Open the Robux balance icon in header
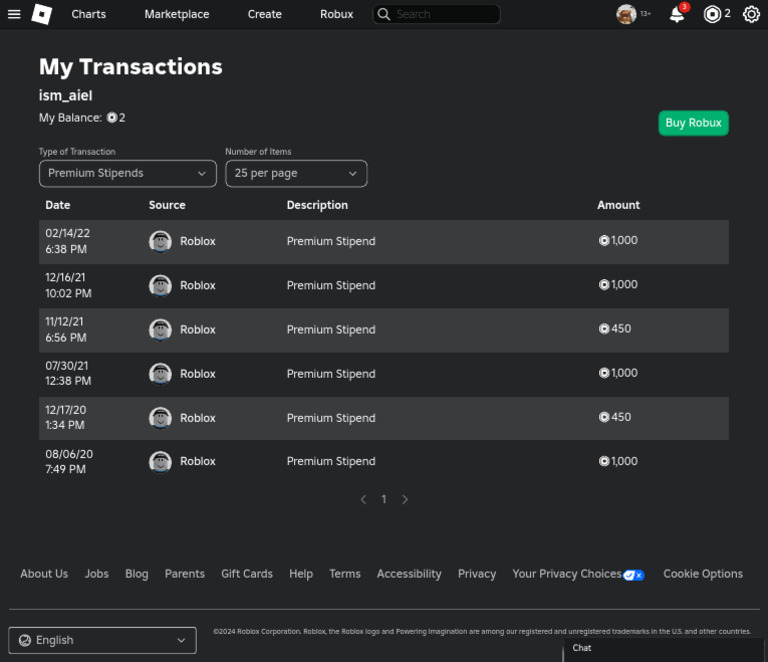Viewport: 768px width, 662px height. pyautogui.click(x=712, y=14)
